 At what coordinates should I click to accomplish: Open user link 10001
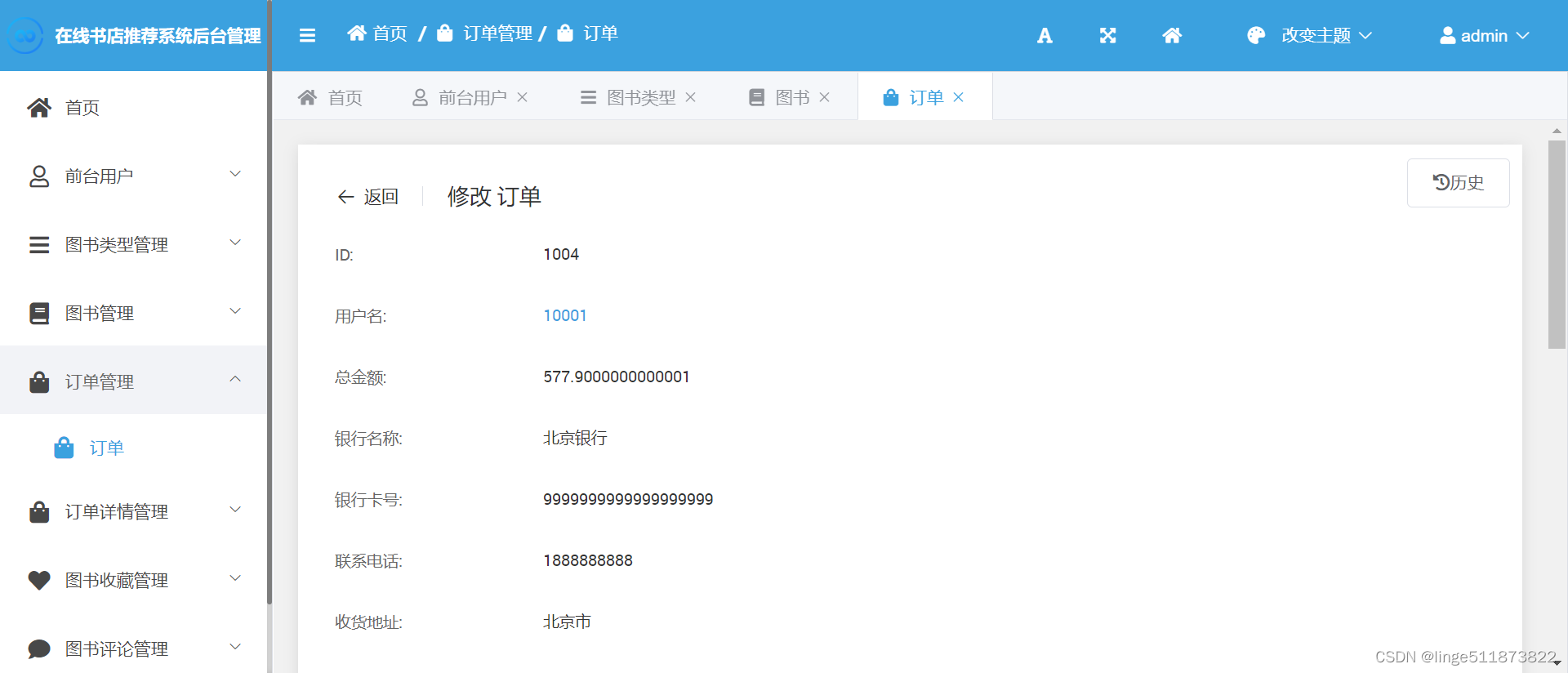click(x=565, y=315)
